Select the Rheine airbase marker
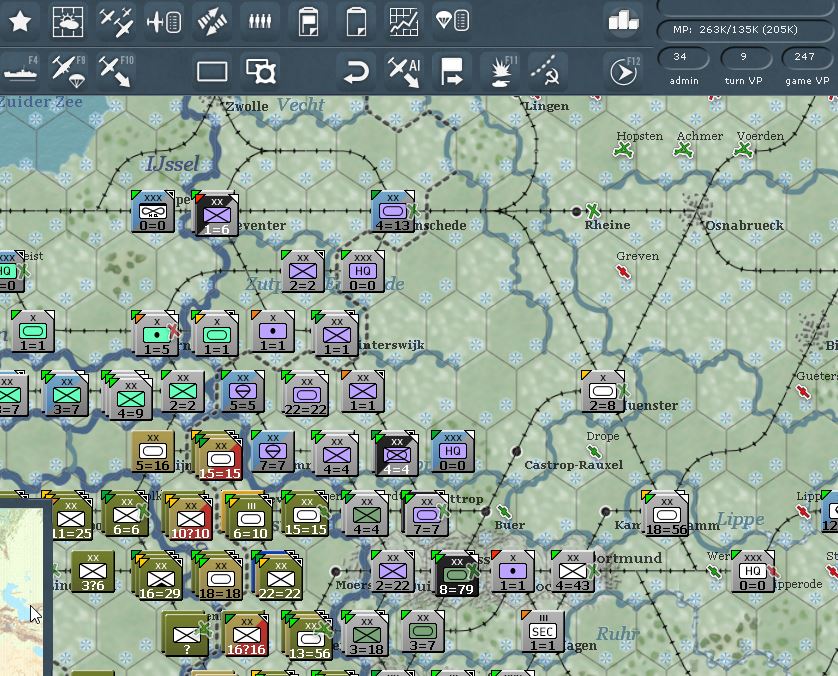Viewport: 838px width, 676px height. point(592,210)
